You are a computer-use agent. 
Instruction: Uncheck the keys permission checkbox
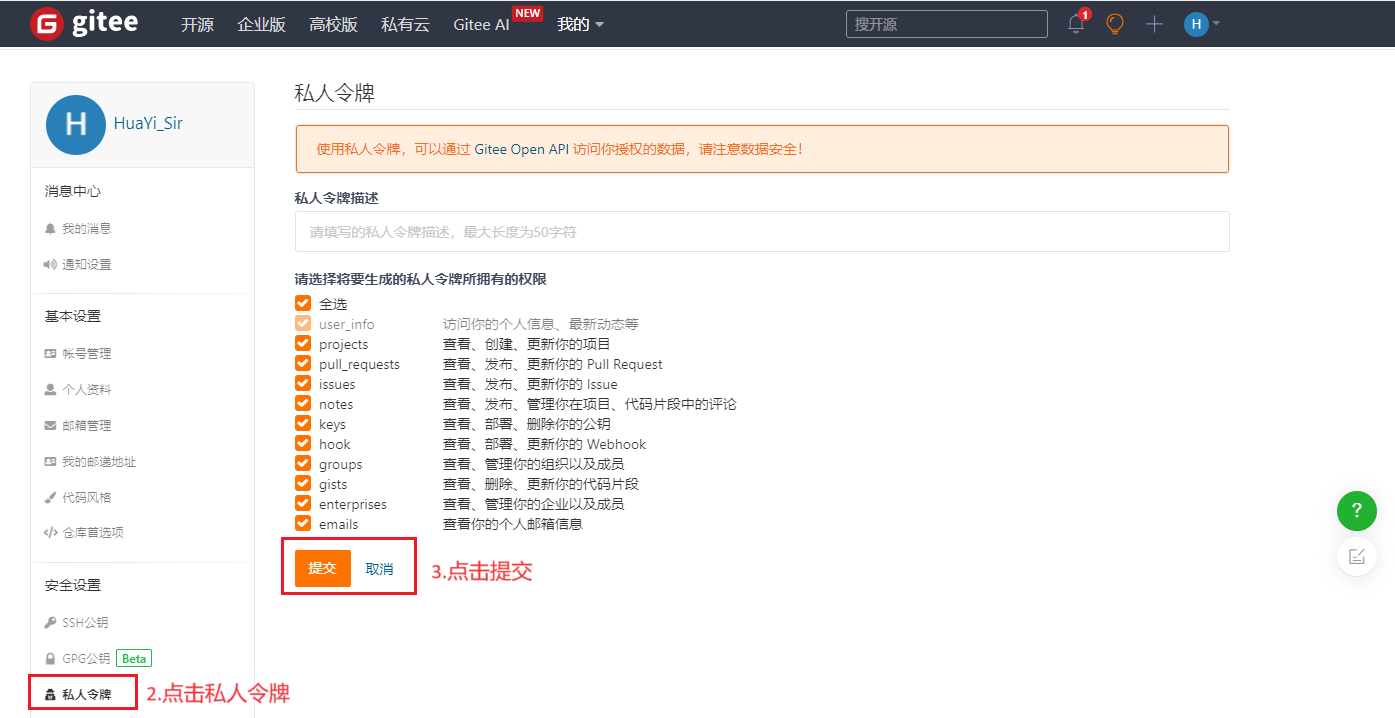point(303,423)
